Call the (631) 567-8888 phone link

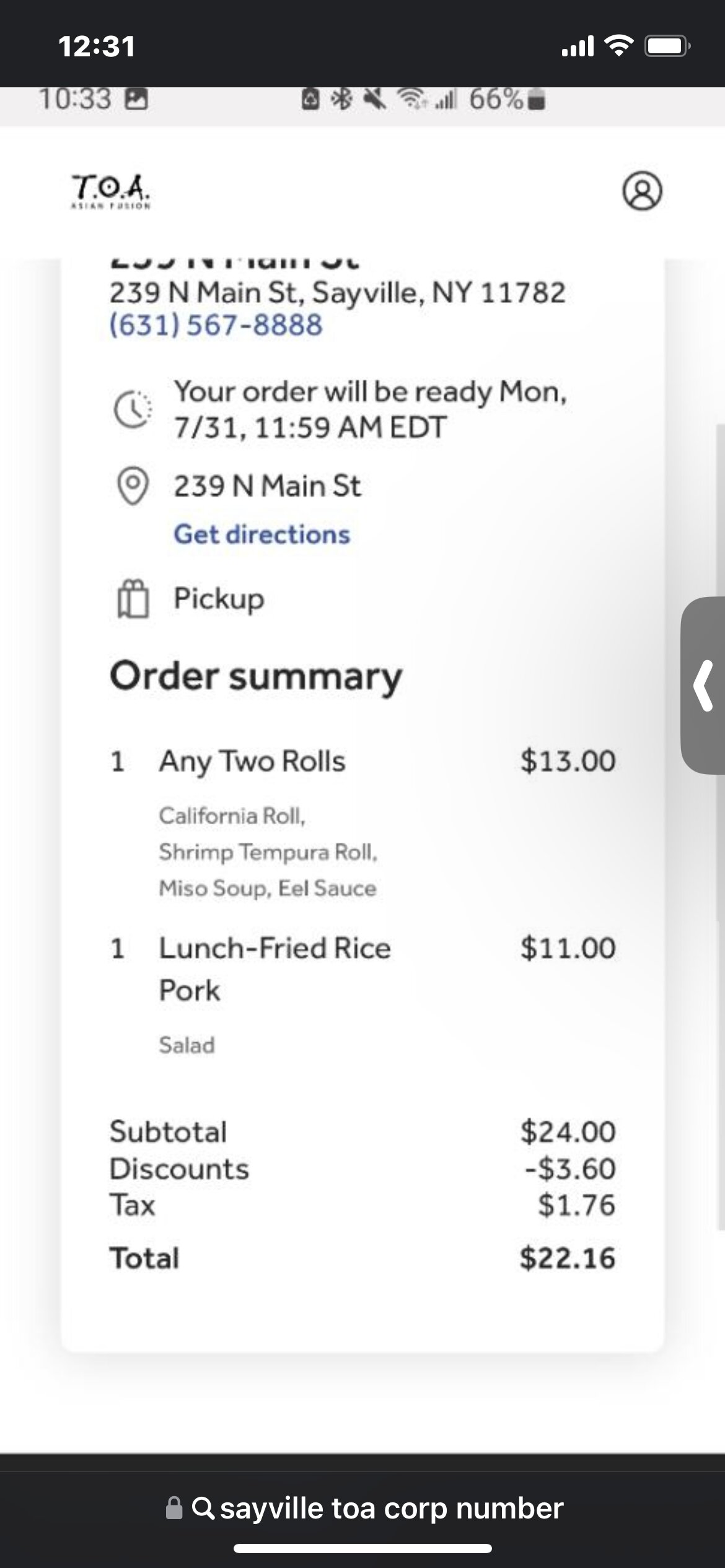click(x=216, y=325)
